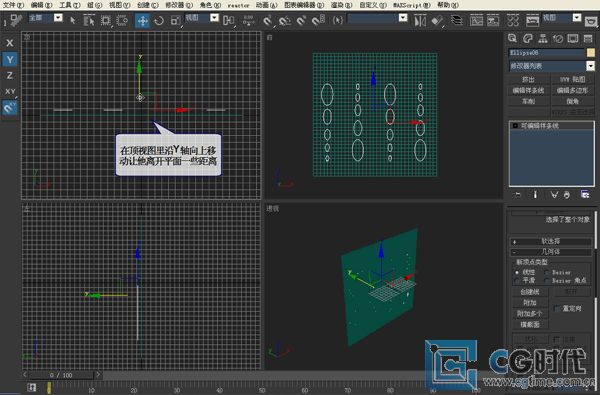Click the Select Object arrow tool
The image size is (600, 395).
coord(73,20)
